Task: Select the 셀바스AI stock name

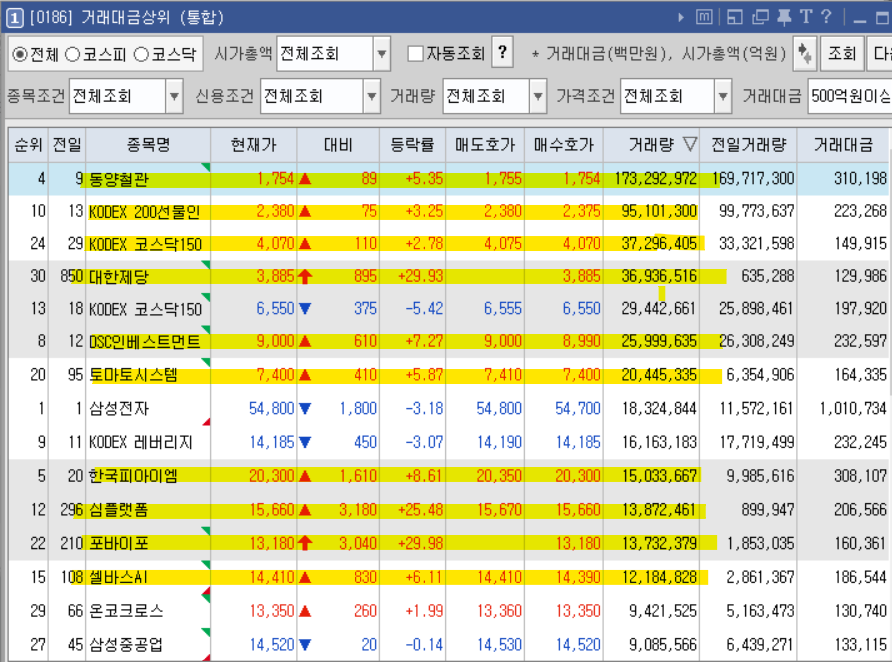Action: pyautogui.click(x=118, y=577)
